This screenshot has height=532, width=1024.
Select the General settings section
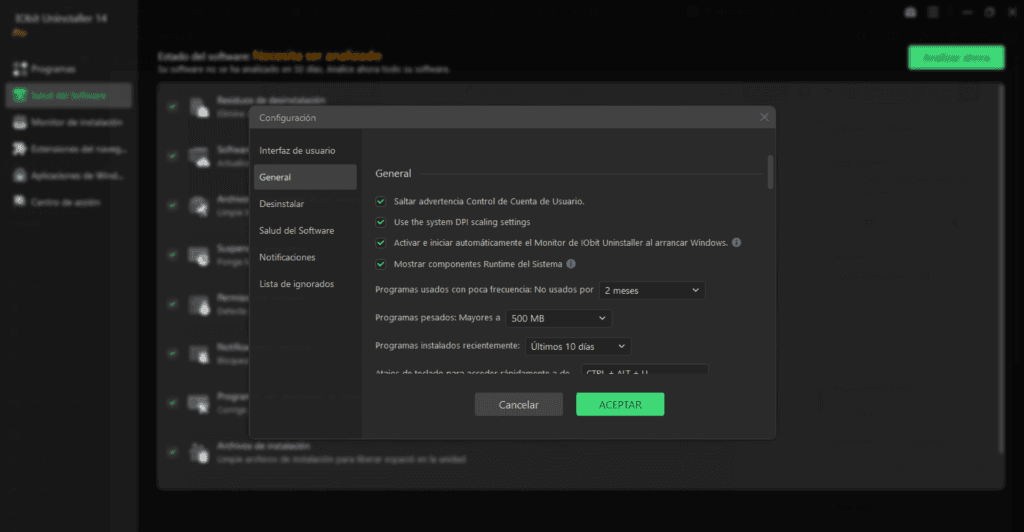tap(305, 177)
